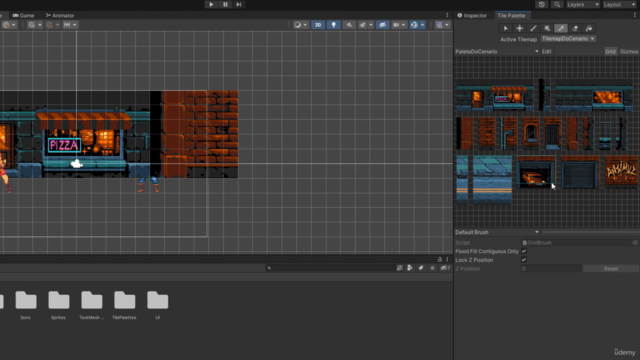The width and height of the screenshot is (640, 360).
Task: Open Tile Palette panel options menu
Action: (x=635, y=16)
